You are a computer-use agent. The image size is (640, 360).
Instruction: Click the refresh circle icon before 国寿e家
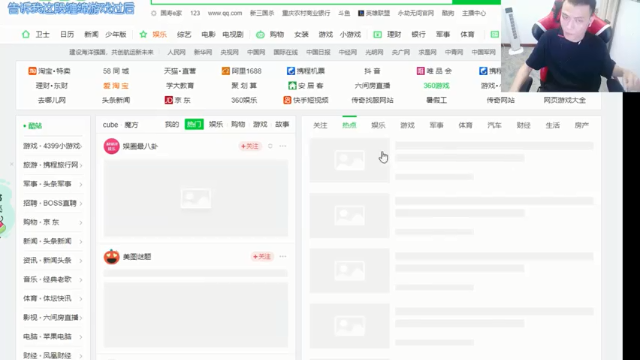[x=154, y=13]
